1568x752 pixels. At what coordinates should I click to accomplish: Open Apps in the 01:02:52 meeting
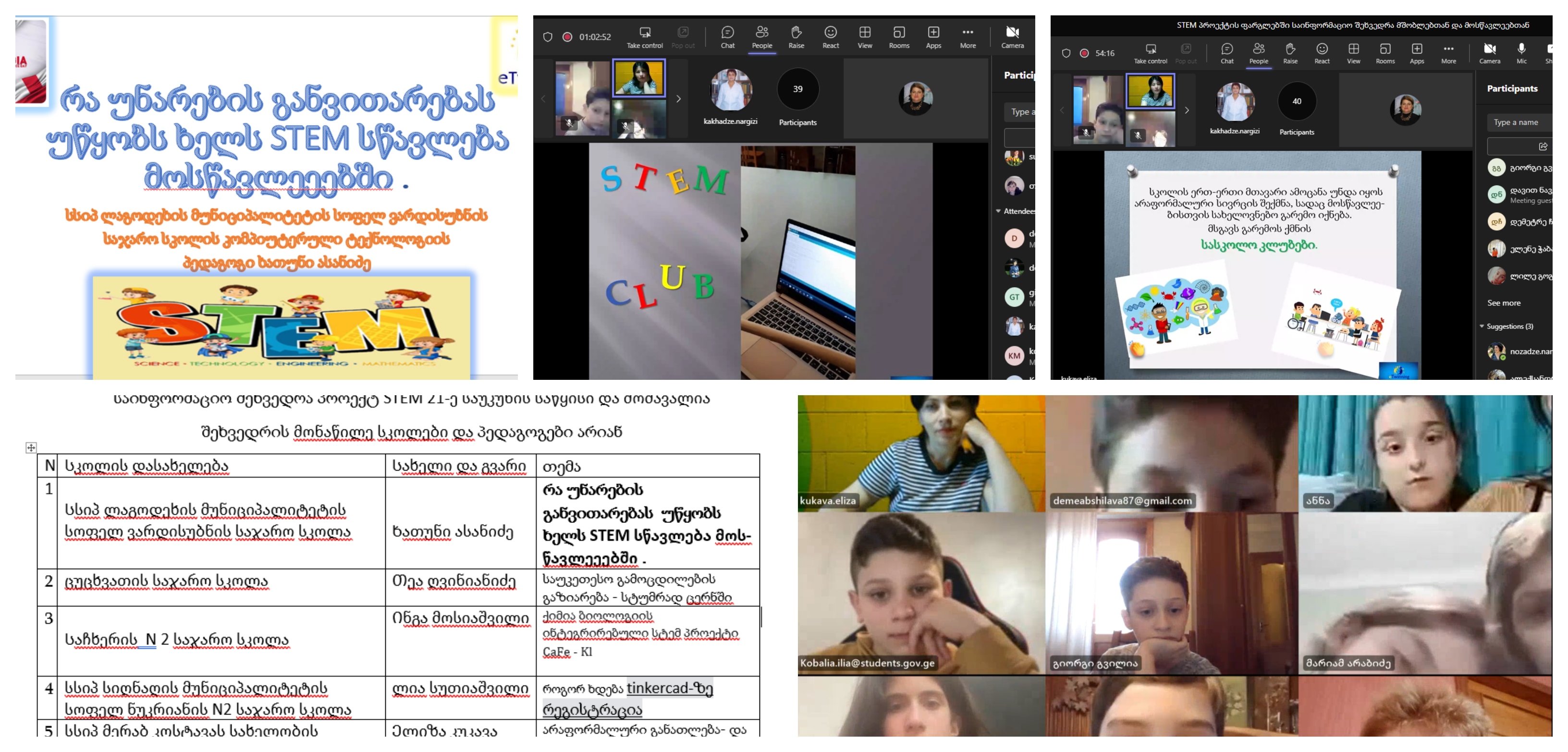[x=933, y=37]
